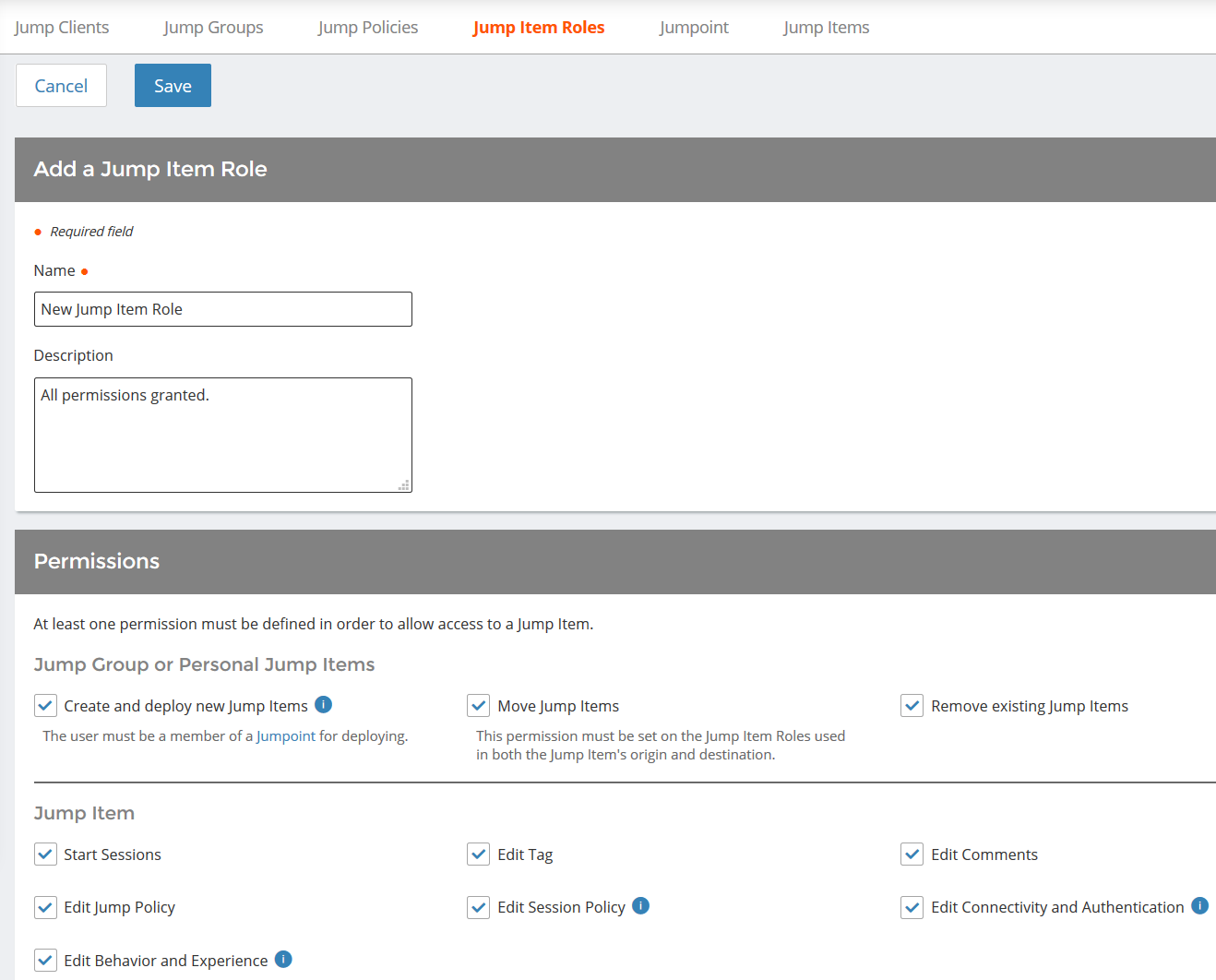The image size is (1216, 980).
Task: Uncheck Create and deploy new Jump Items
Action: (x=45, y=704)
